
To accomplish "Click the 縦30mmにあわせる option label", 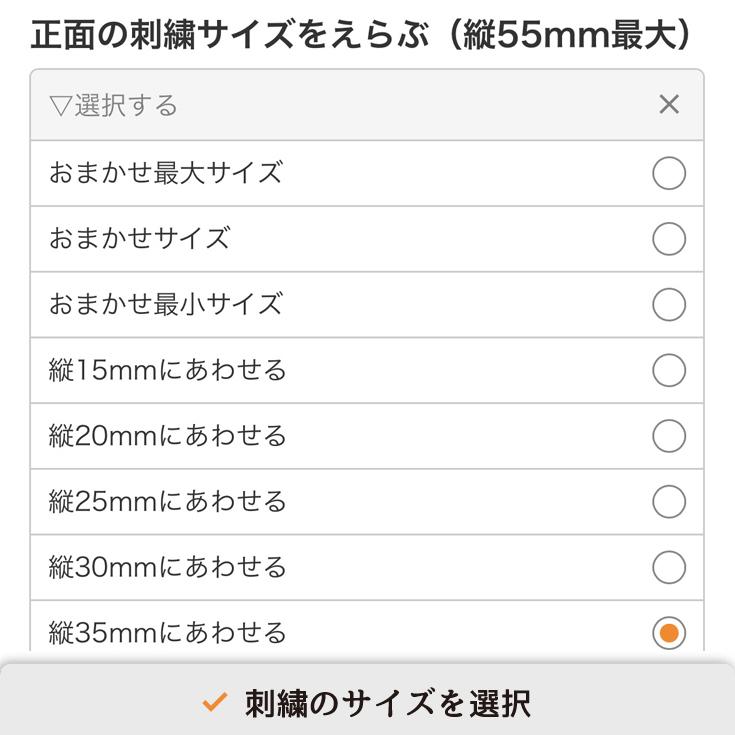I will 167,567.
